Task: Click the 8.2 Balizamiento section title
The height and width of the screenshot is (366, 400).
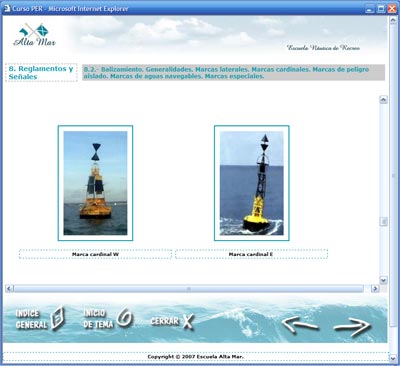Action: pos(233,72)
